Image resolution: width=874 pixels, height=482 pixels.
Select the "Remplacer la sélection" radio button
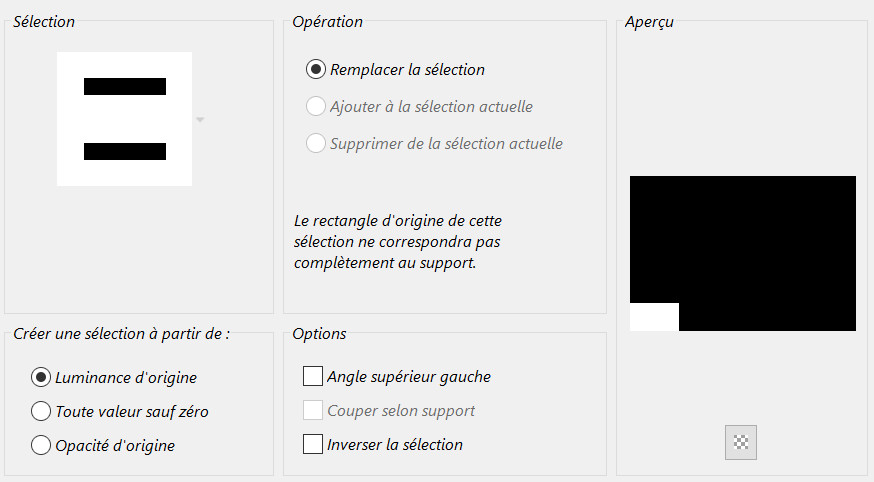coord(316,70)
